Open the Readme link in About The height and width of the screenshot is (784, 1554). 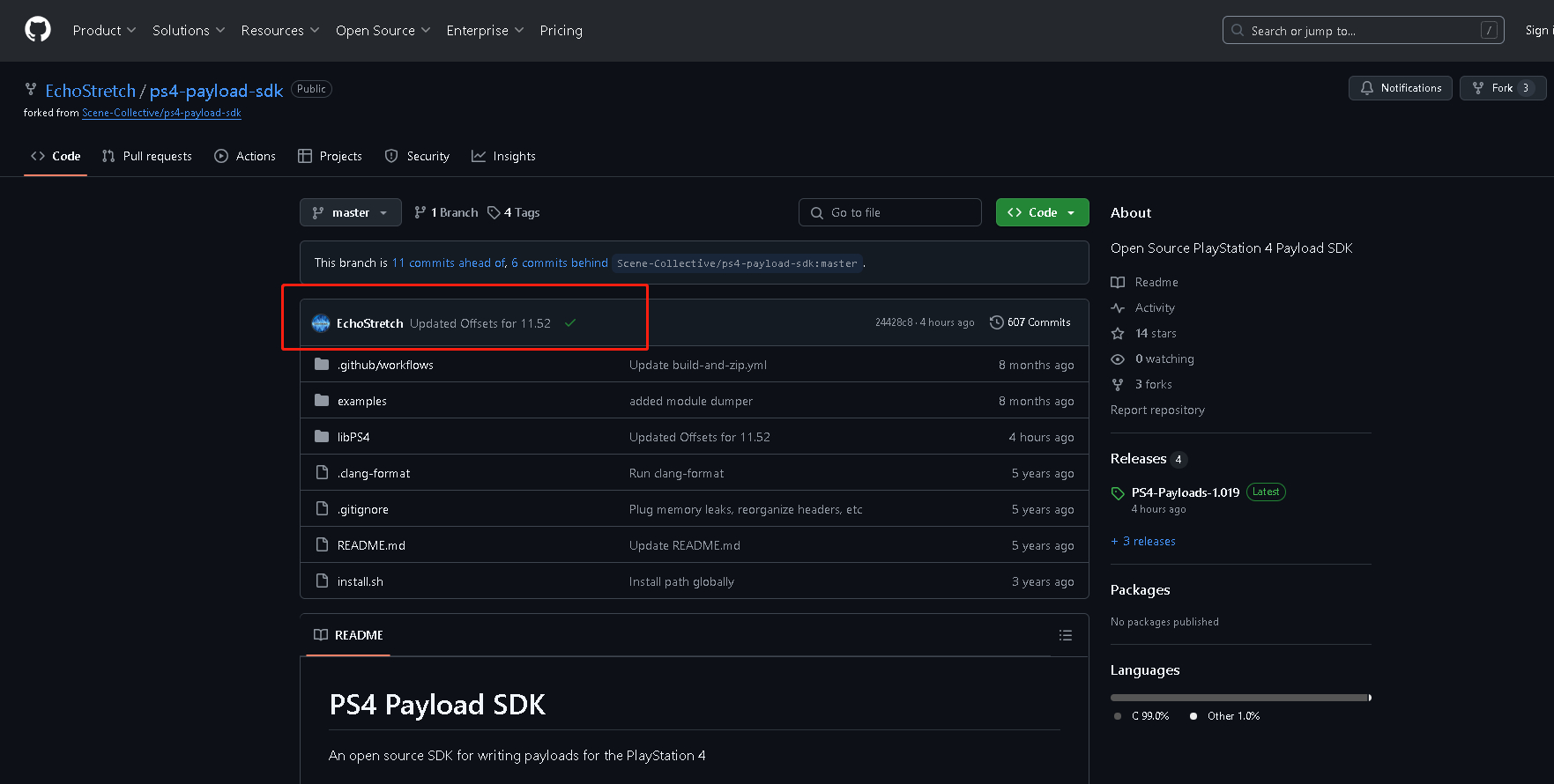[1145, 282]
